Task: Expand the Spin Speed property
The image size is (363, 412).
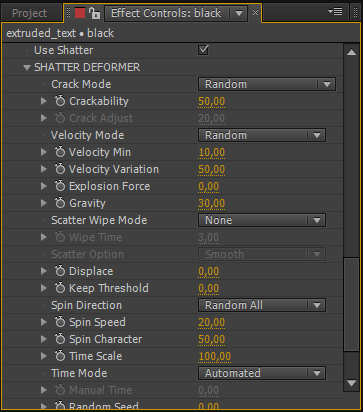Action: click(44, 322)
